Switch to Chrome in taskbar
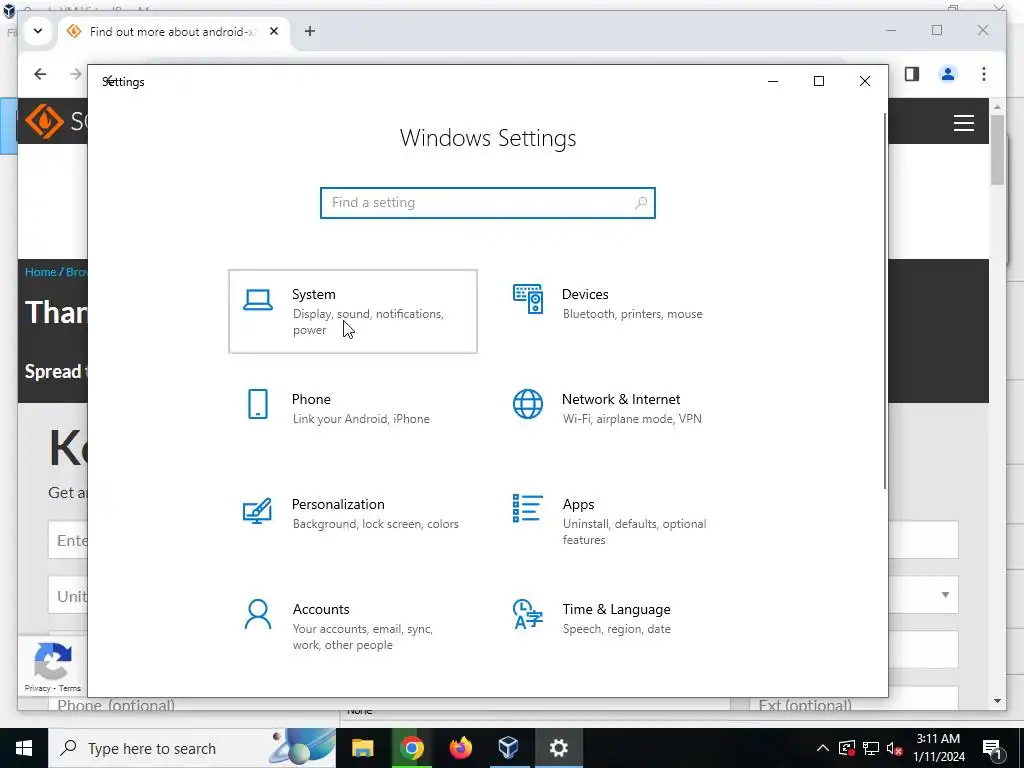The image size is (1024, 768). (x=411, y=748)
